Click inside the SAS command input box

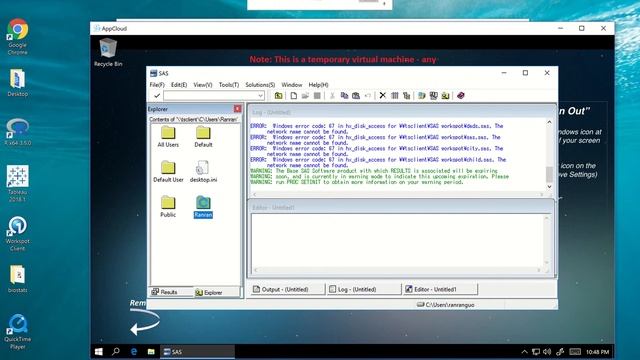point(210,96)
